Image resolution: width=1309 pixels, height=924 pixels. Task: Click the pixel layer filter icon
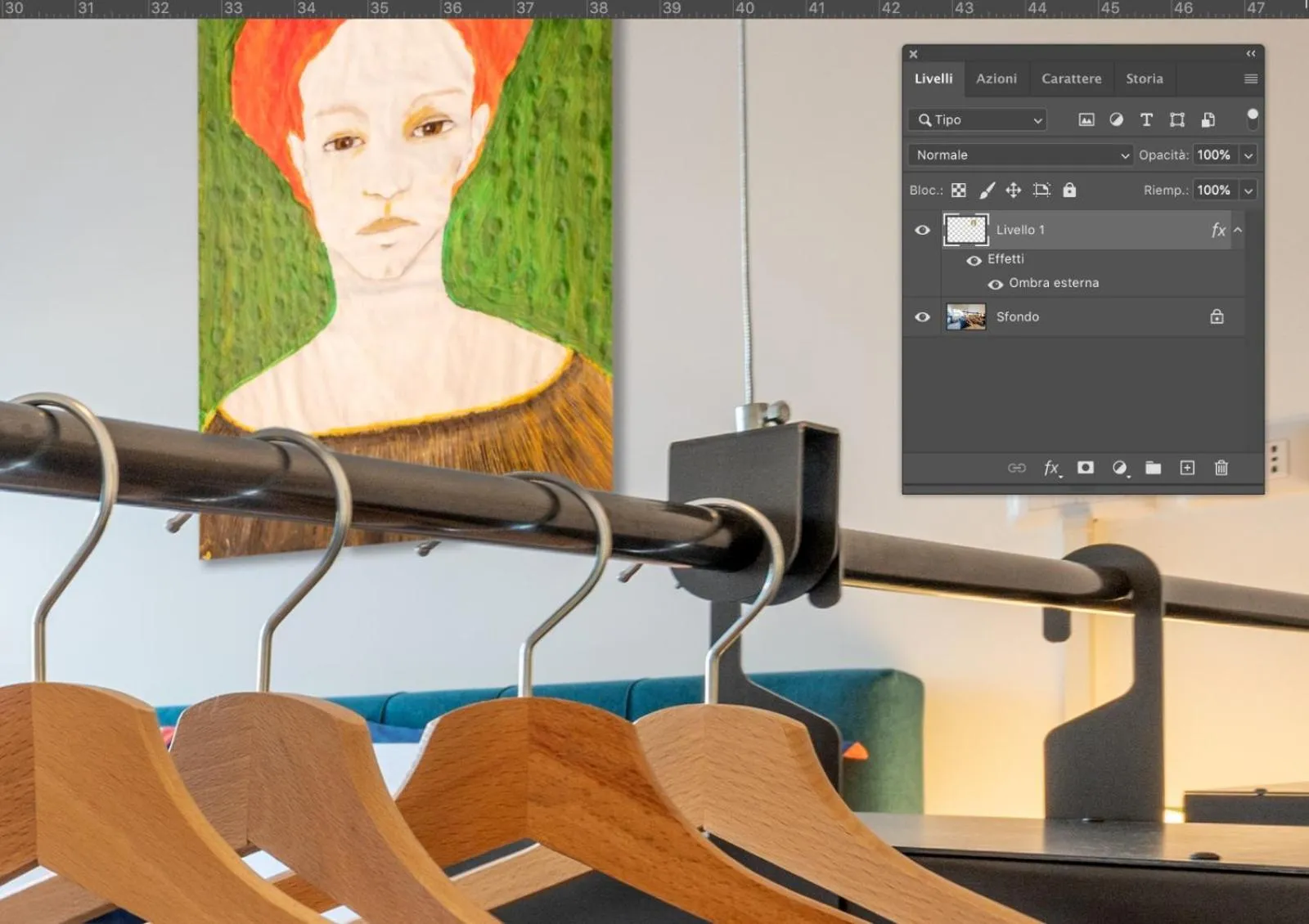tap(1086, 120)
